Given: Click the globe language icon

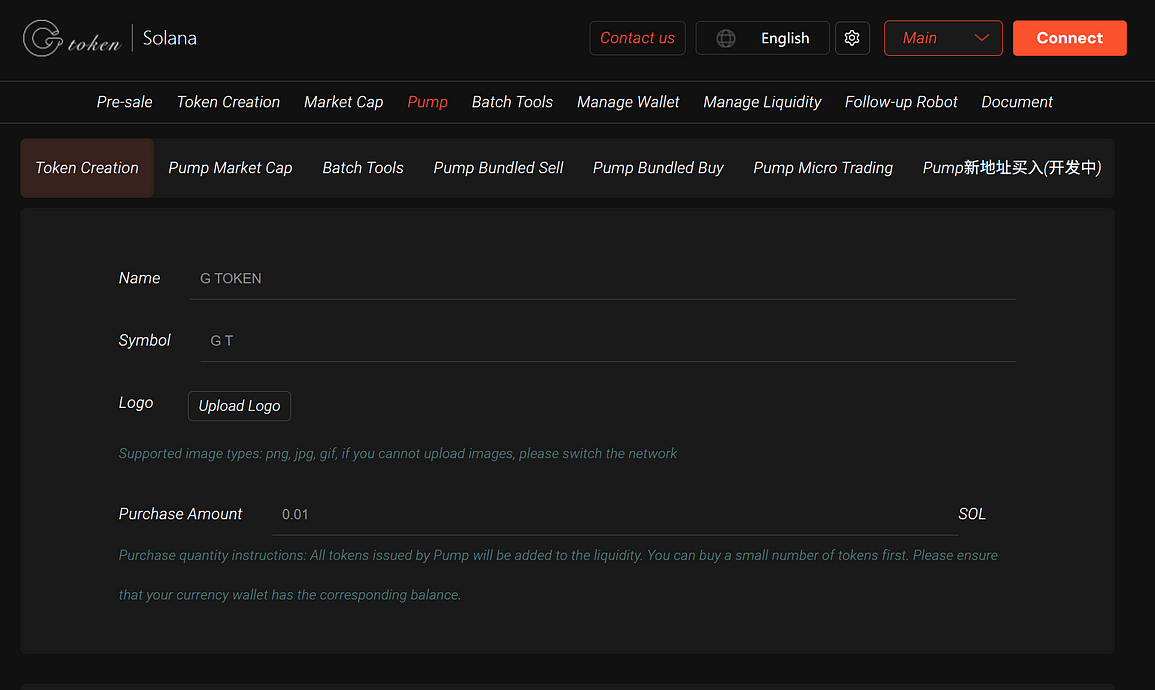Looking at the screenshot, I should click(726, 38).
